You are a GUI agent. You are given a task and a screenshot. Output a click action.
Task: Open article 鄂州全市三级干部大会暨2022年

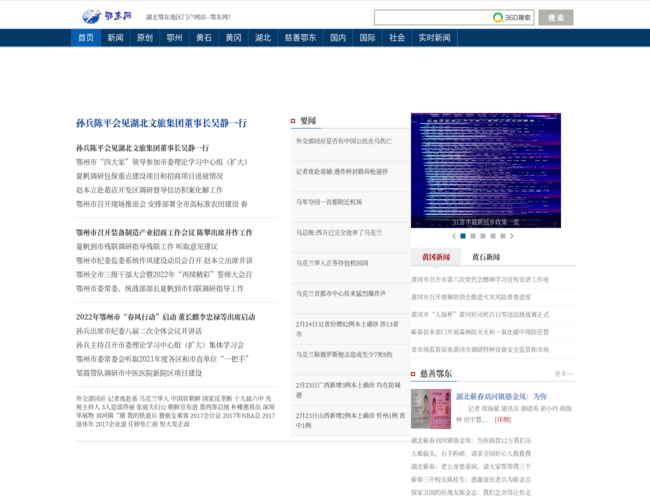[x=164, y=274]
